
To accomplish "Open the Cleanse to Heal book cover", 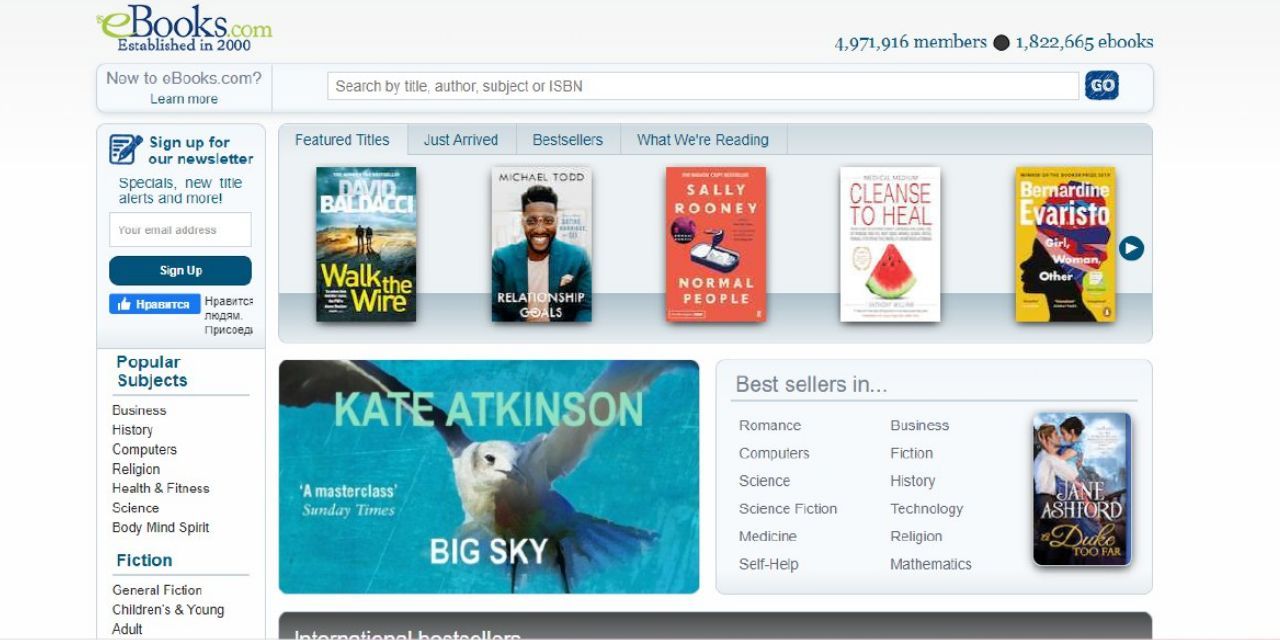I will point(890,244).
